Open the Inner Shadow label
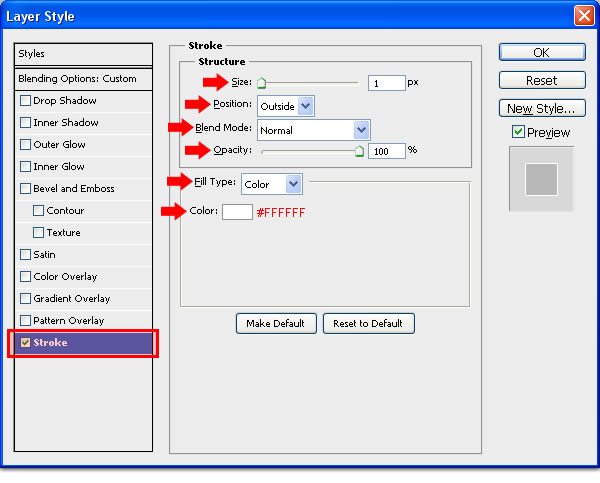This screenshot has height=483, width=600. pos(66,122)
